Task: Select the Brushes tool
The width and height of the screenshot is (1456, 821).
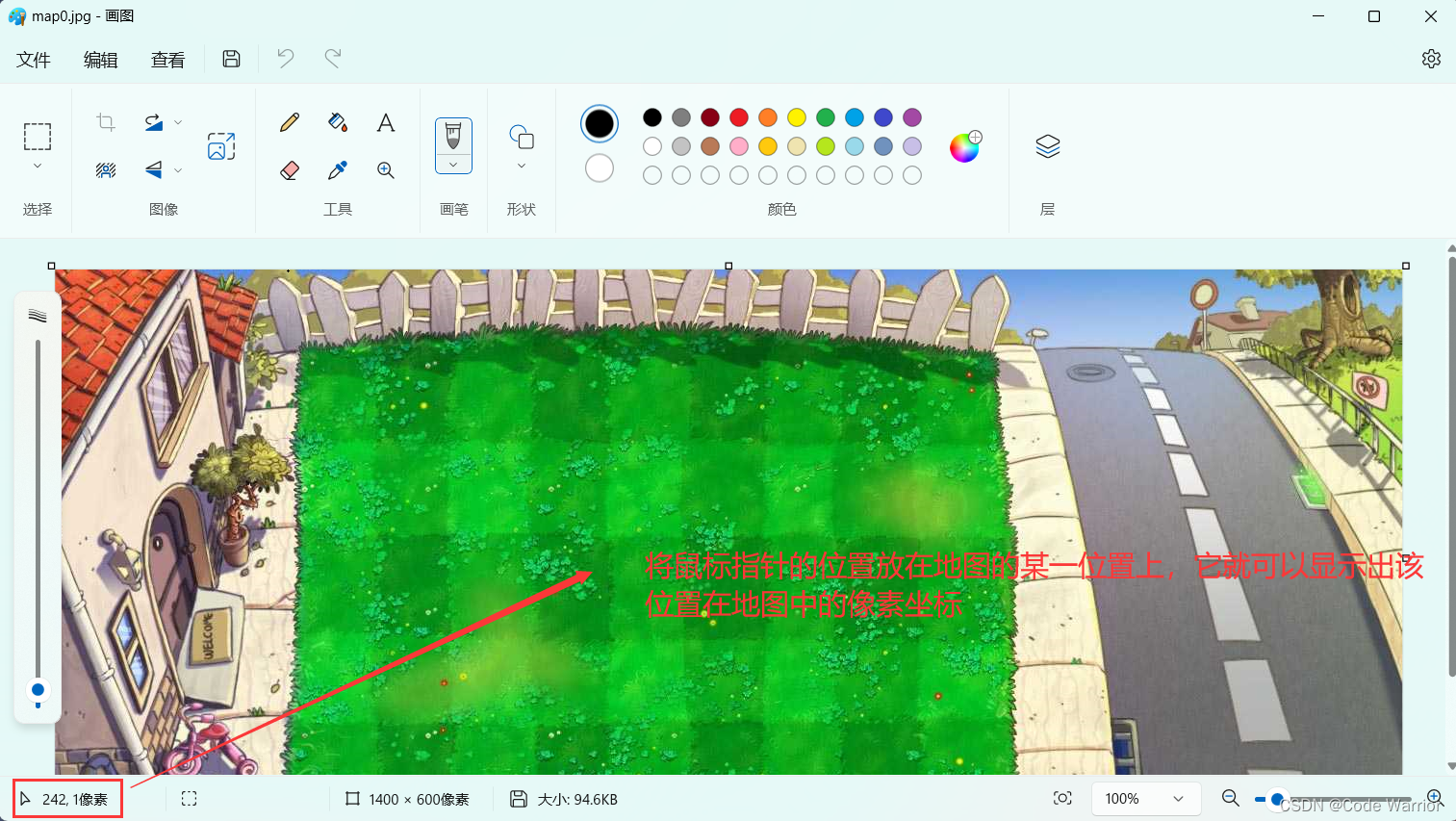Action: pyautogui.click(x=453, y=136)
